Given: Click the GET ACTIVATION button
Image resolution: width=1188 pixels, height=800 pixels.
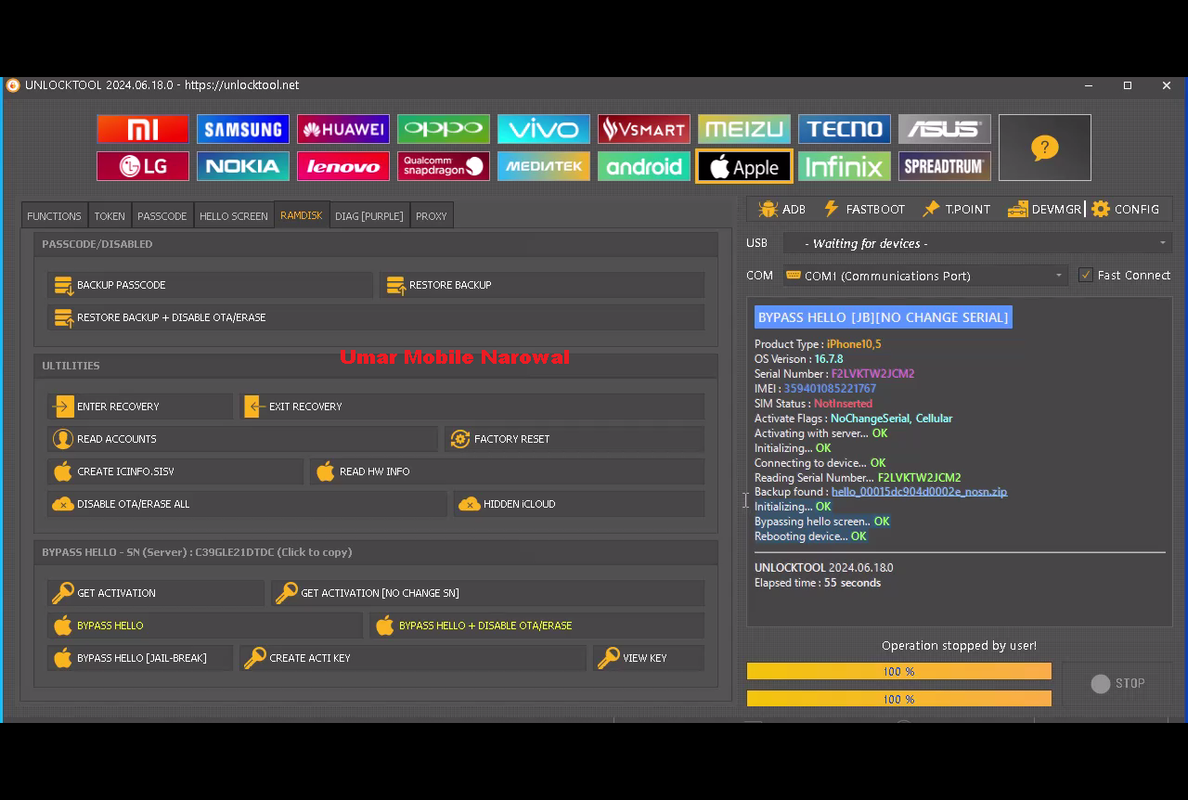Looking at the screenshot, I should click(155, 593).
